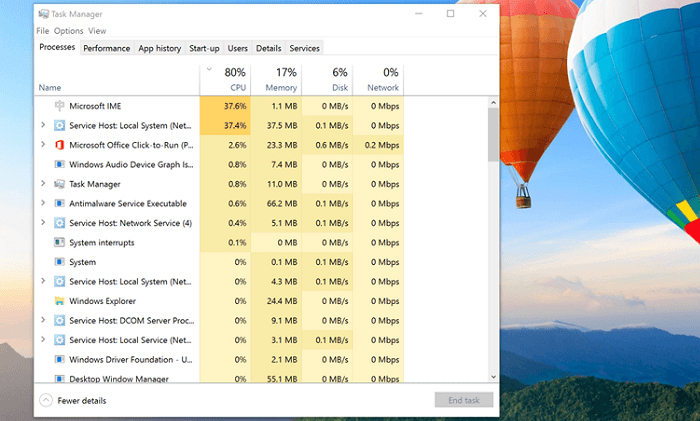Click the 66.2 MB memory cell

pos(276,203)
